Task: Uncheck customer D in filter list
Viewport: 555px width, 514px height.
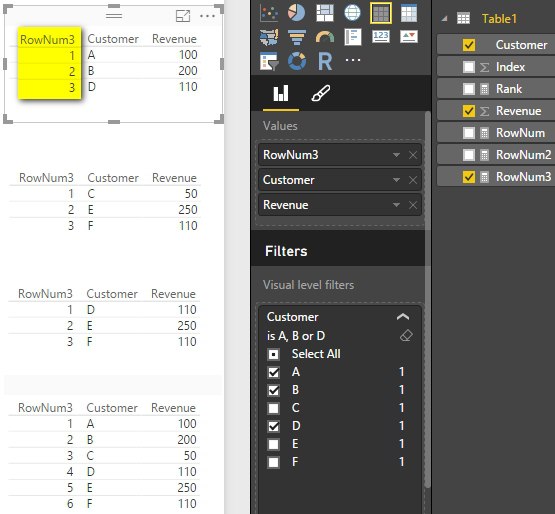Action: coord(274,426)
